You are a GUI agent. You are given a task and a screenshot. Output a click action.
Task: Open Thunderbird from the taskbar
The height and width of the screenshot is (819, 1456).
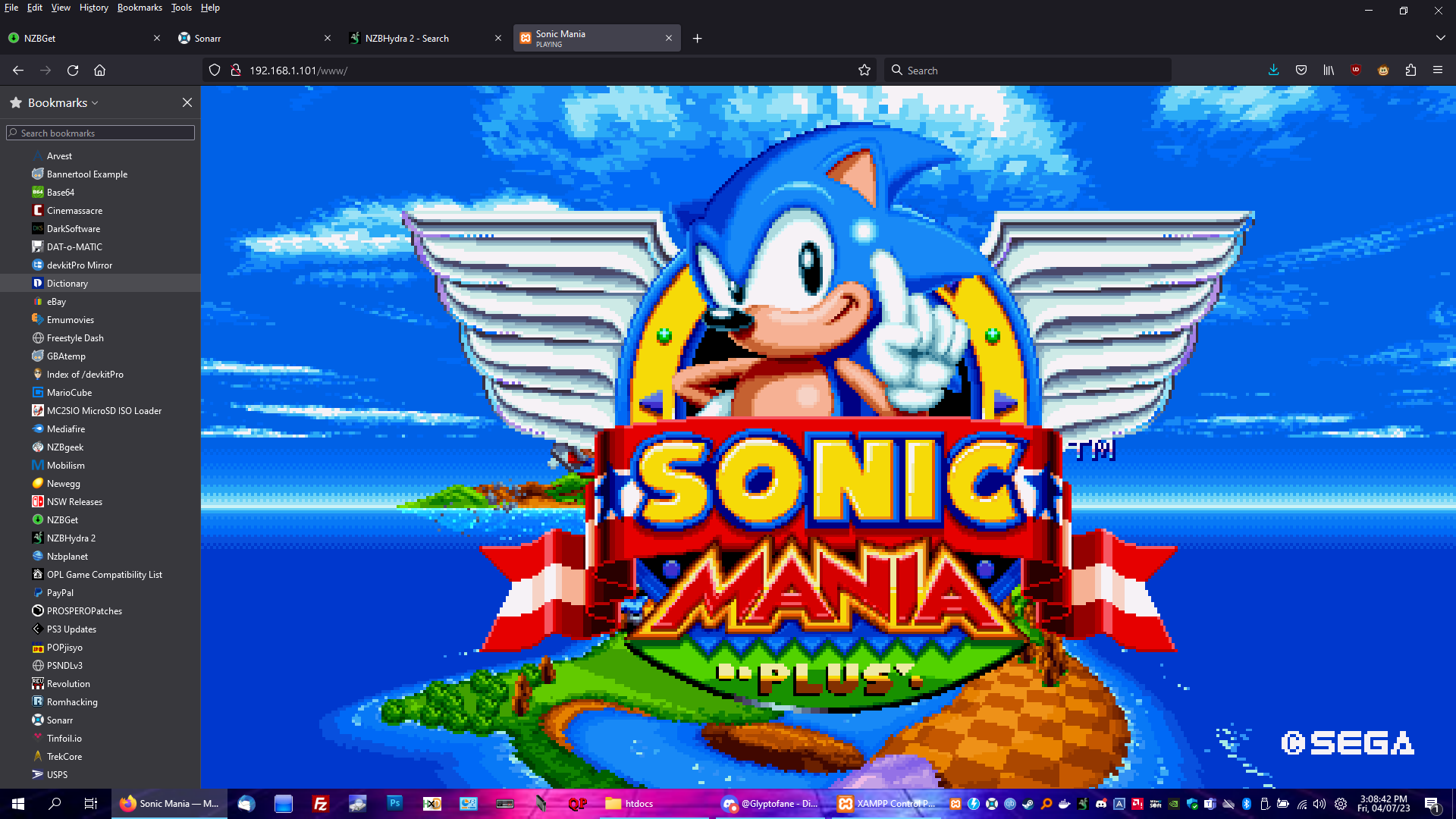[x=246, y=804]
